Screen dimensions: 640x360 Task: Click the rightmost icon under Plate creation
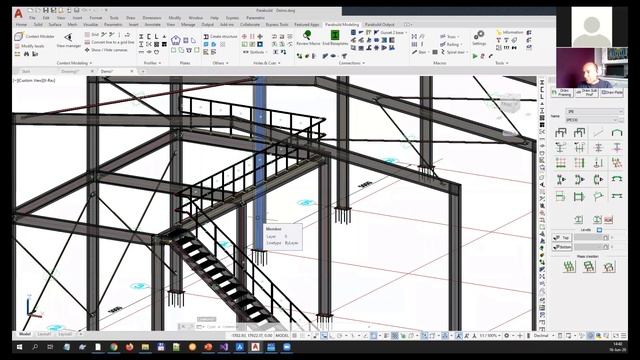[x=608, y=267]
